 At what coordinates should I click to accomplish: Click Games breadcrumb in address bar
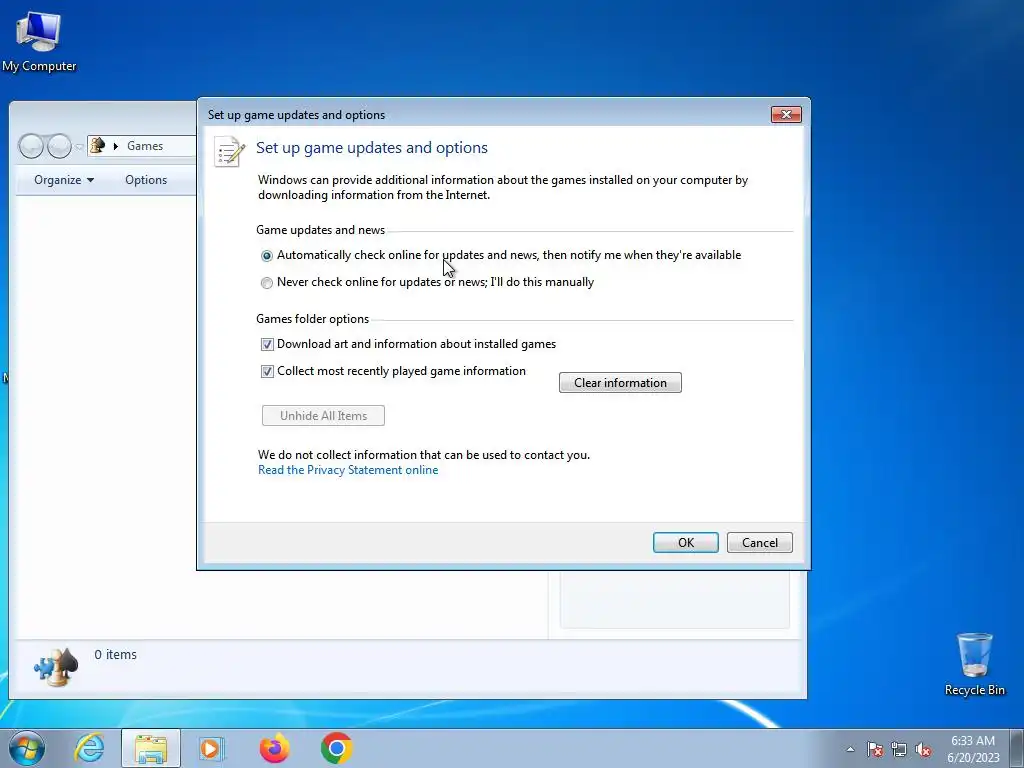[x=145, y=146]
